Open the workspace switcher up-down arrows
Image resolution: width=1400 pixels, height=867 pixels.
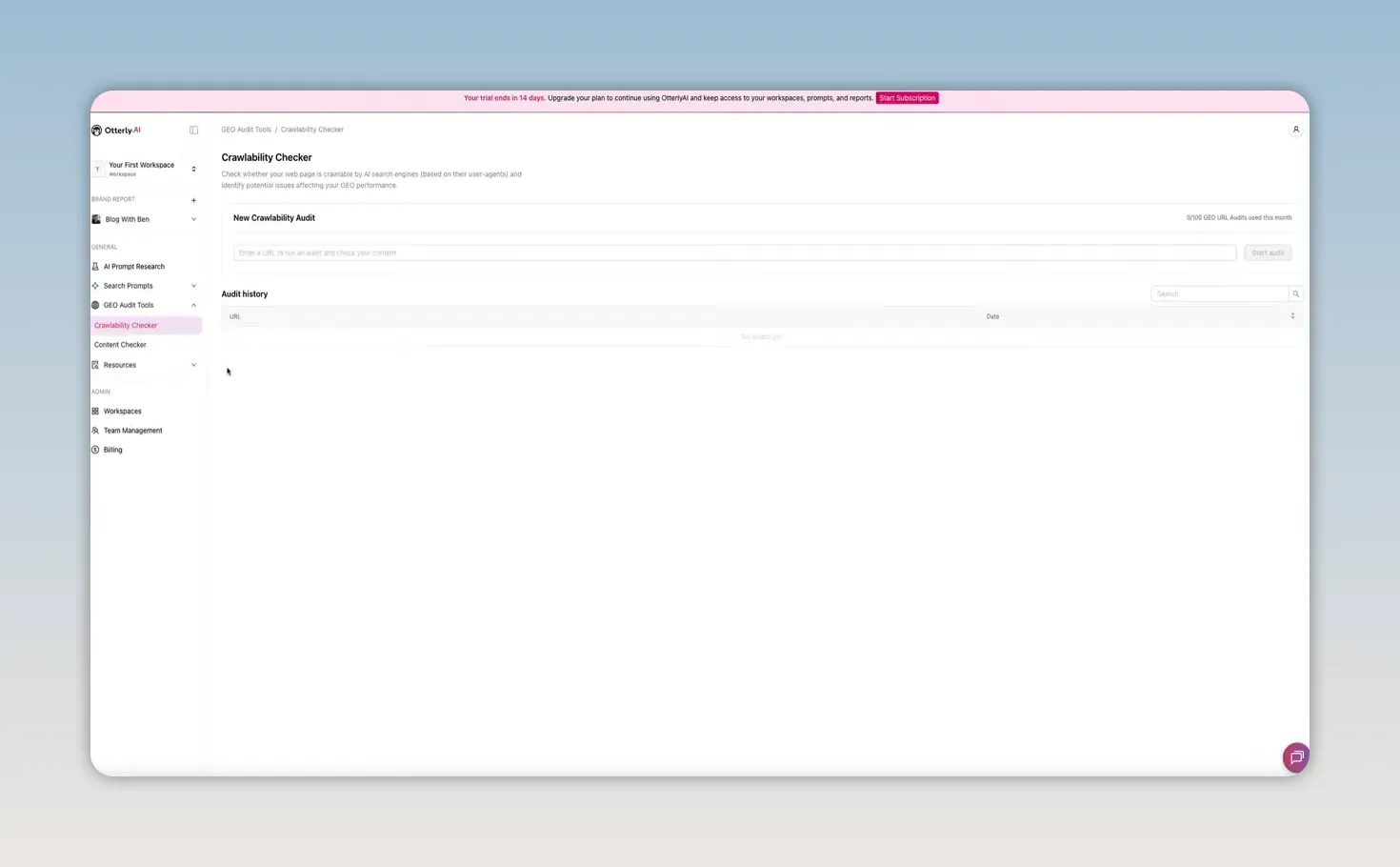point(193,170)
